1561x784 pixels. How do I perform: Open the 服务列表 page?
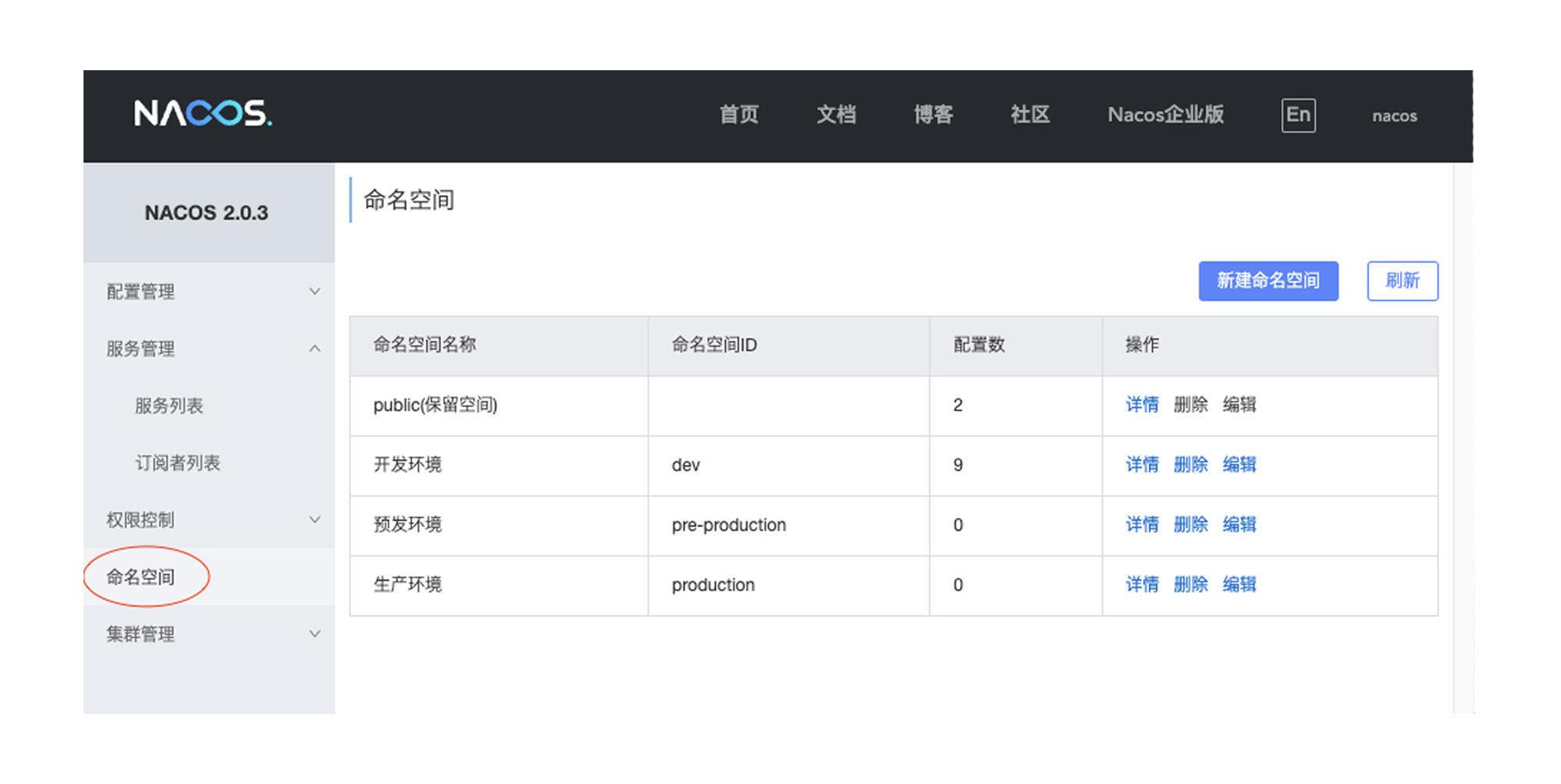[168, 406]
